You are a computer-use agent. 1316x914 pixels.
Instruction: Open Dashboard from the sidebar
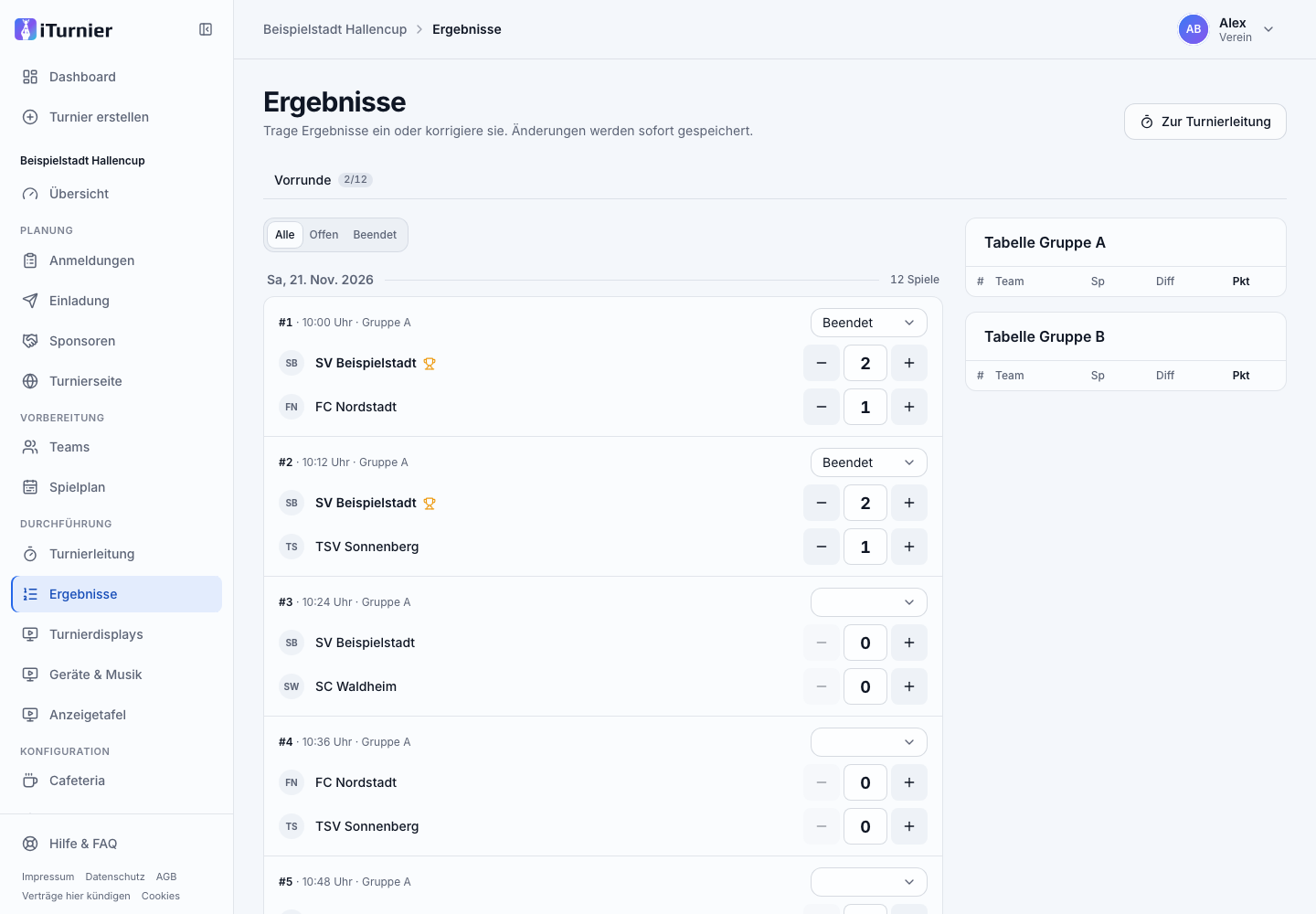point(117,77)
